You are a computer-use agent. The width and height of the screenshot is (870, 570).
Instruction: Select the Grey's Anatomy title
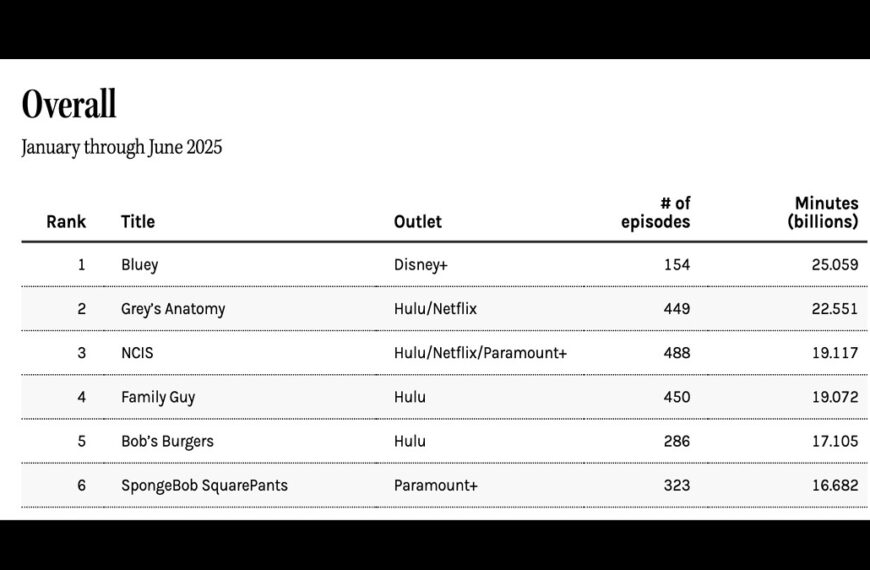pos(173,309)
